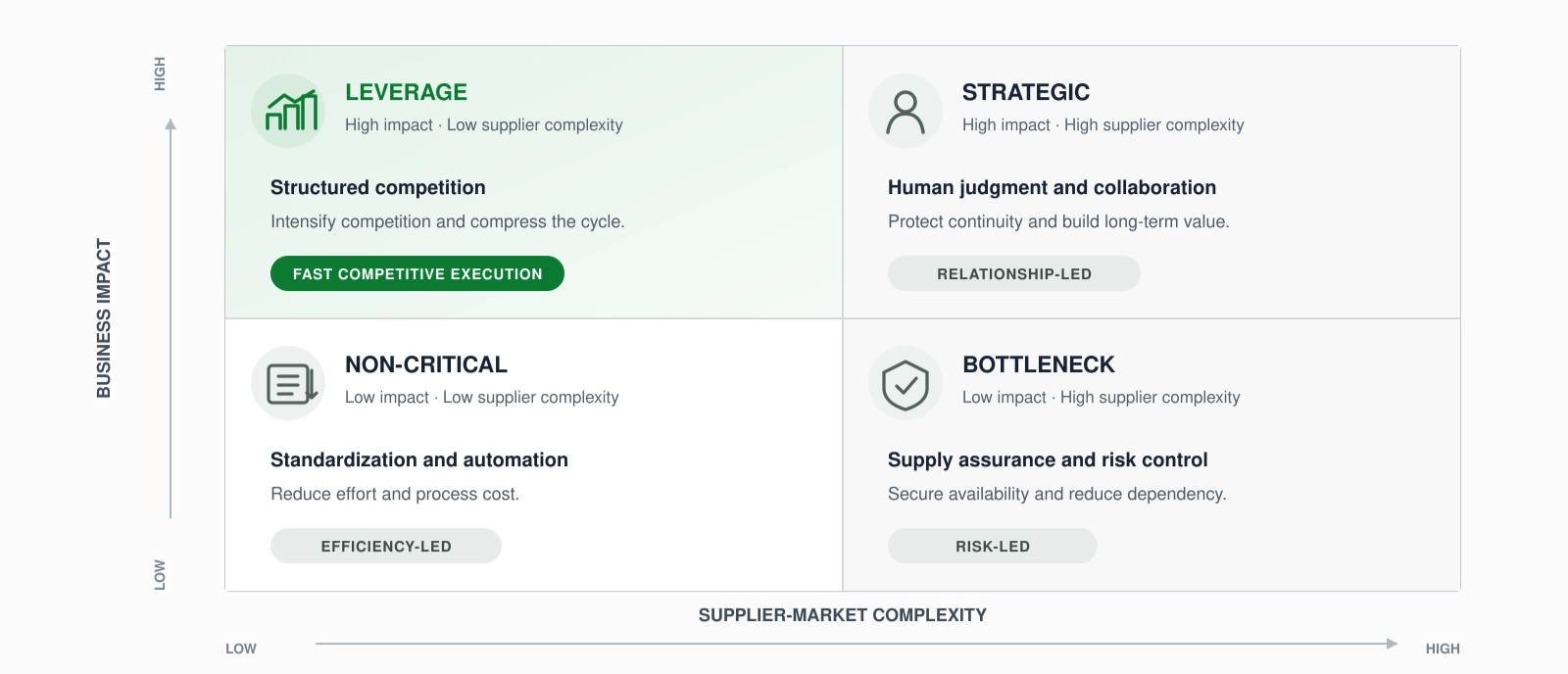
Task: Open the BOTTLENECK quadrant heading
Action: click(x=1039, y=364)
